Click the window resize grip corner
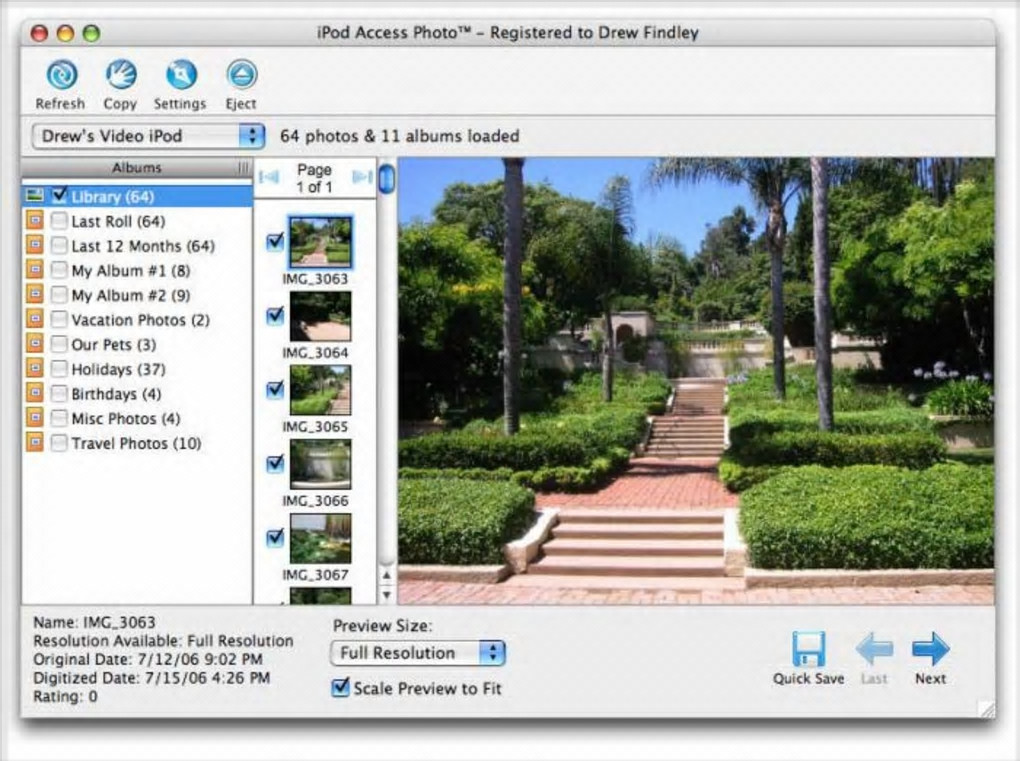 986,708
